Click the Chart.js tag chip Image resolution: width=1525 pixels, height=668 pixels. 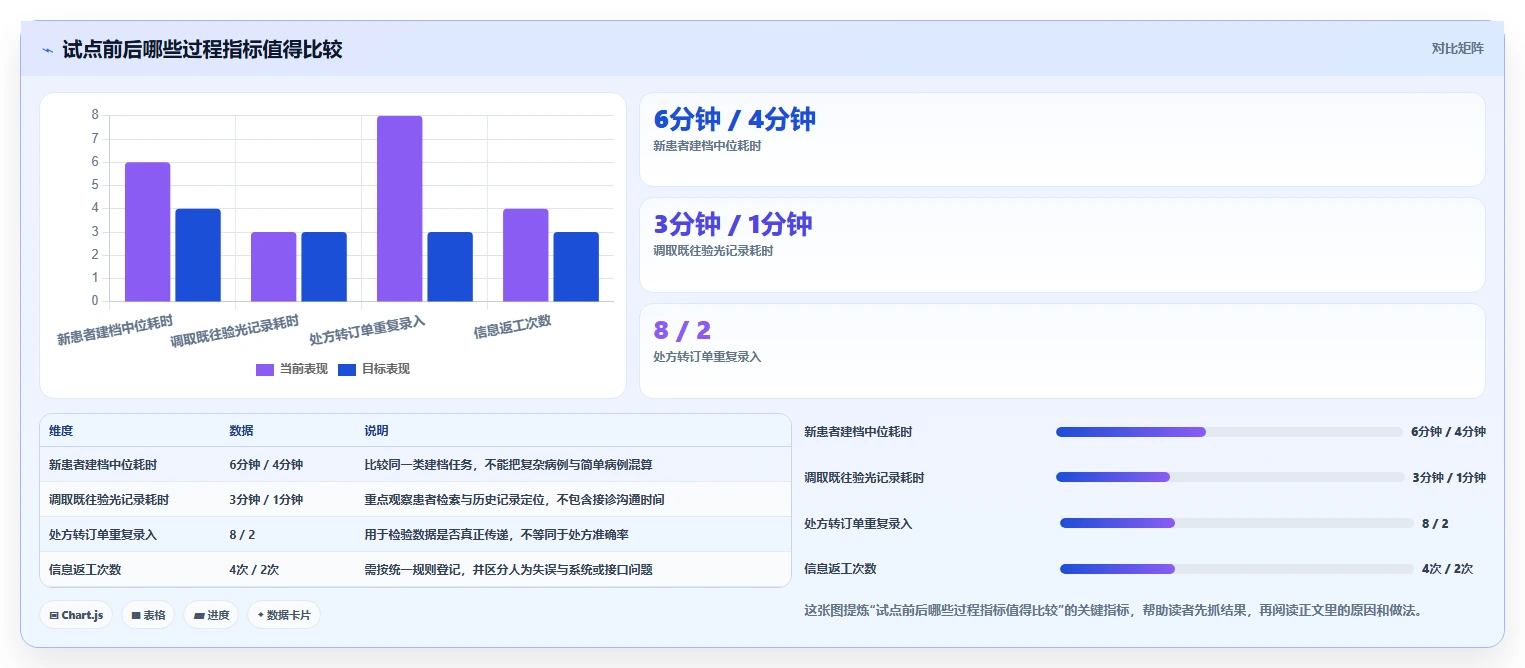tap(76, 615)
